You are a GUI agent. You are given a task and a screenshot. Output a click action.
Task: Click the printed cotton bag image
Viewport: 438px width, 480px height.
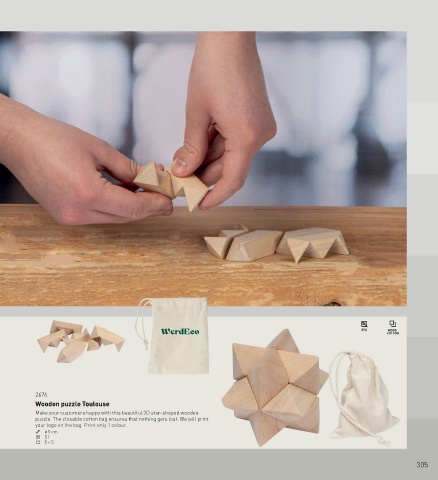point(173,336)
